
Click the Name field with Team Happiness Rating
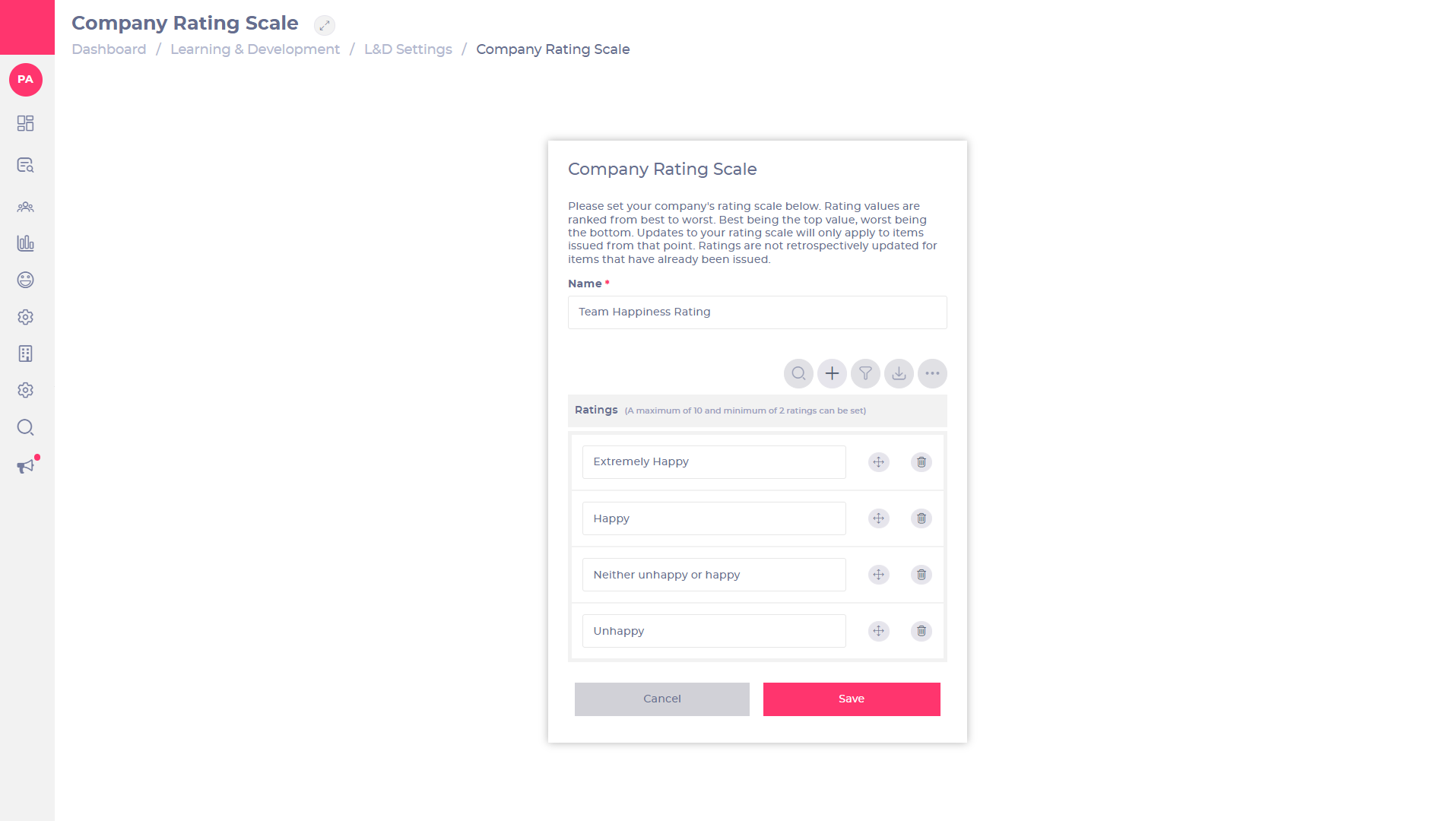(x=757, y=312)
